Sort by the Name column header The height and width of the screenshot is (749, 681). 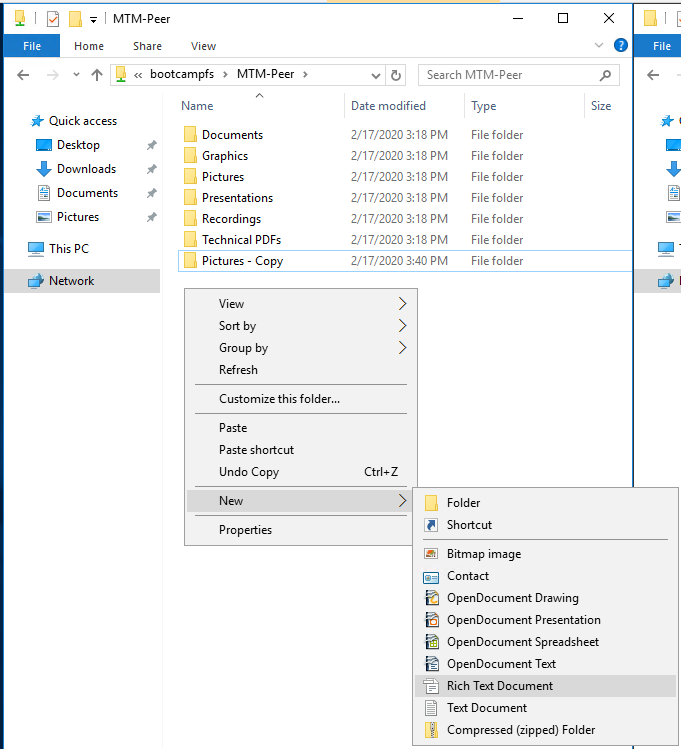point(197,106)
